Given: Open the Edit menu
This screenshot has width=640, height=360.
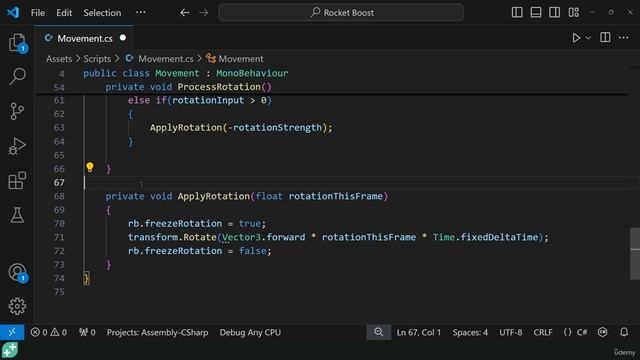Looking at the screenshot, I should (x=64, y=13).
